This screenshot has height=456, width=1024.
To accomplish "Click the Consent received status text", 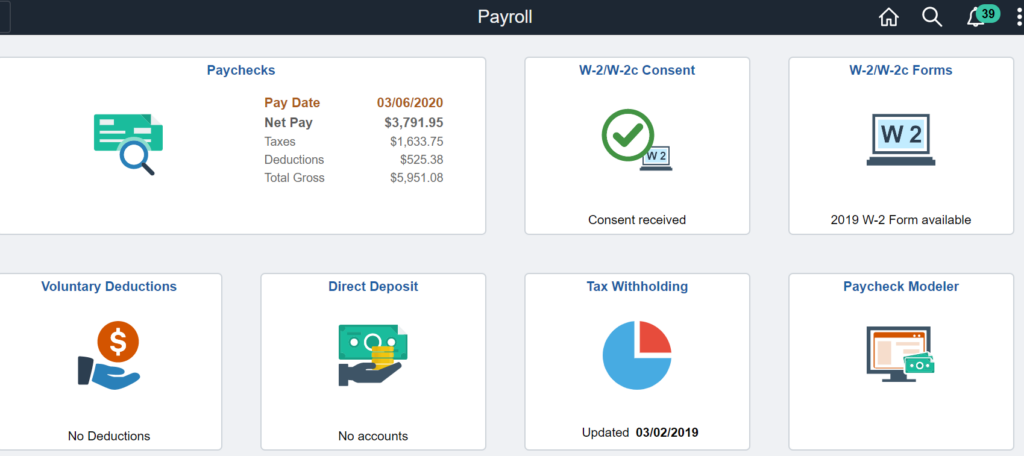I will tap(637, 220).
